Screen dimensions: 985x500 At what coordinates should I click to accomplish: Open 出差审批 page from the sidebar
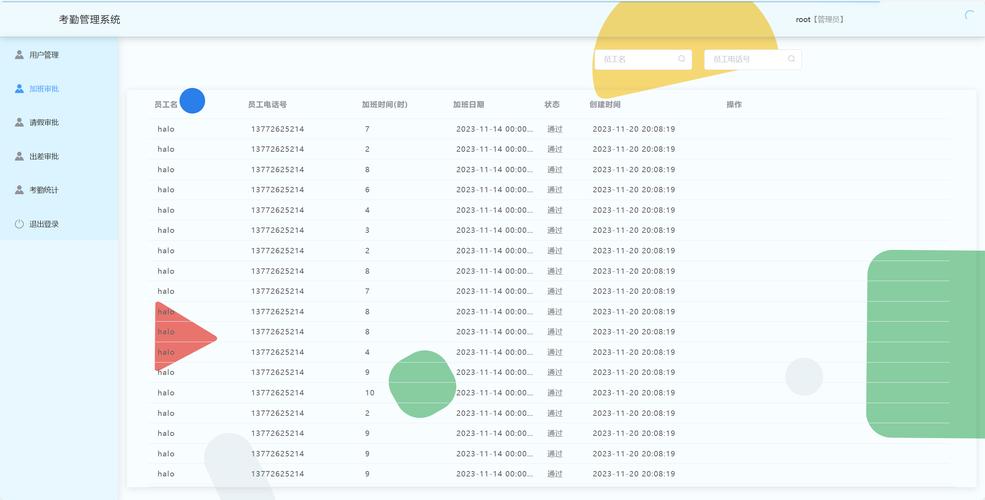(x=44, y=156)
